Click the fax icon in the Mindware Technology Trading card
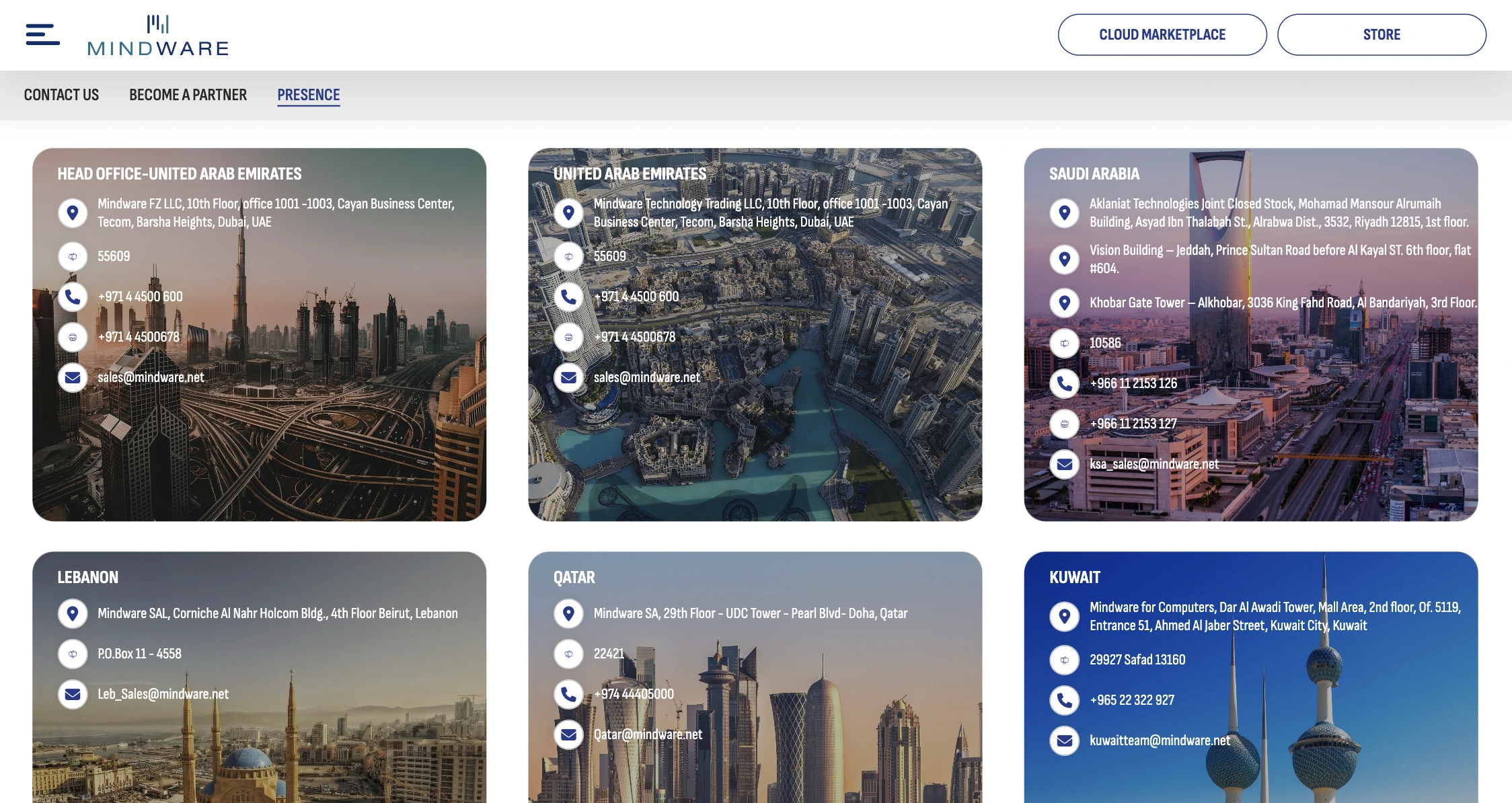1512x803 pixels. pos(568,337)
